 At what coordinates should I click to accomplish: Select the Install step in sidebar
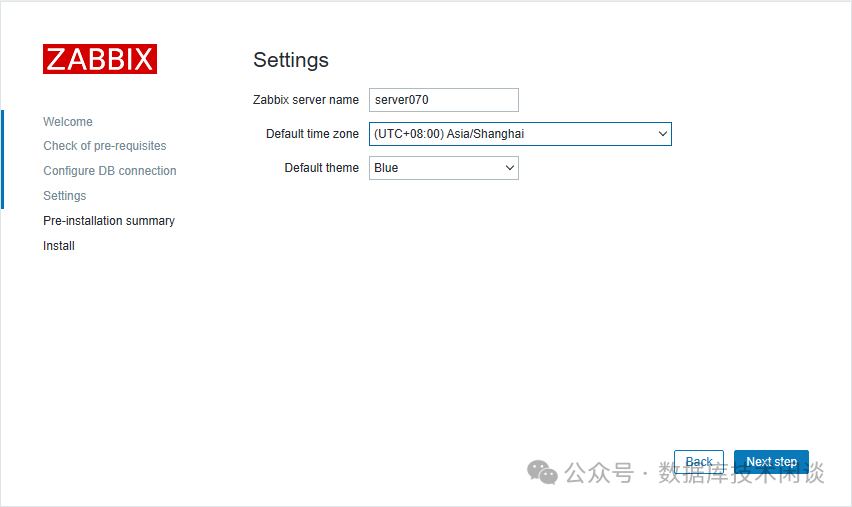coord(59,246)
